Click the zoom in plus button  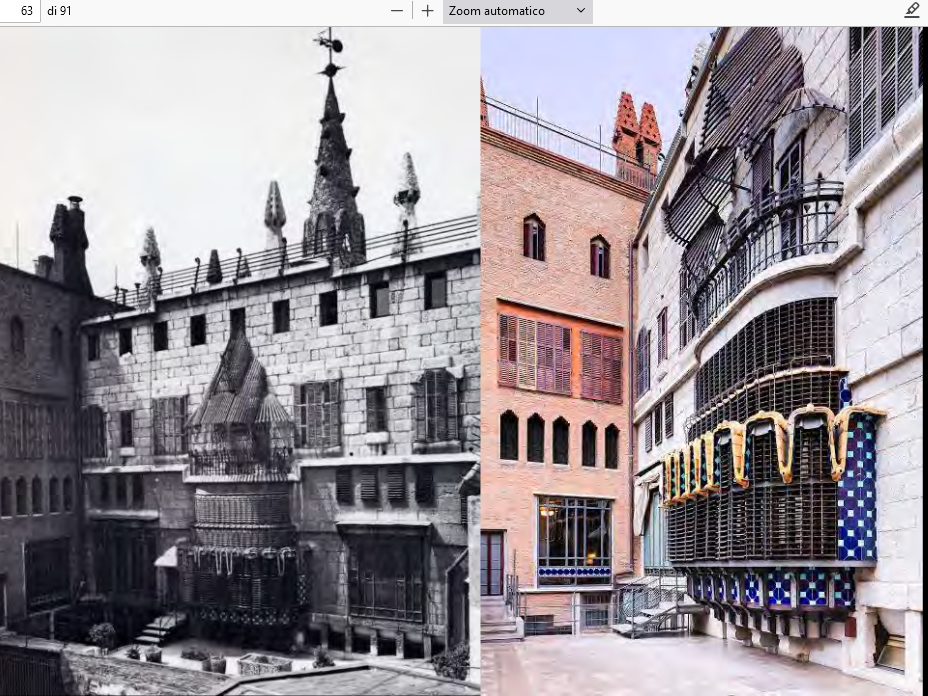pyautogui.click(x=427, y=11)
